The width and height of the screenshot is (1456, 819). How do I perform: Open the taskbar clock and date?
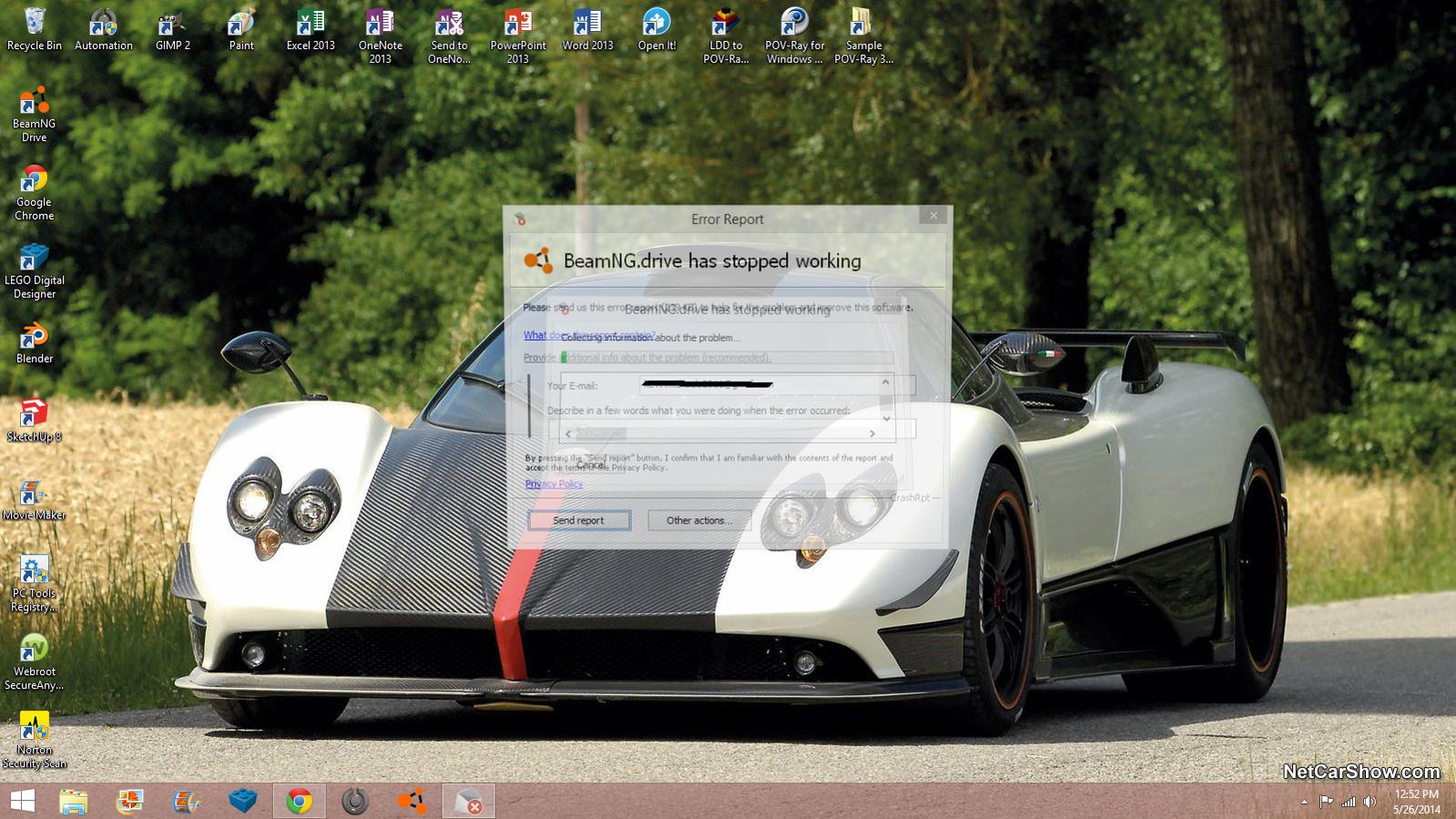coord(1417,802)
